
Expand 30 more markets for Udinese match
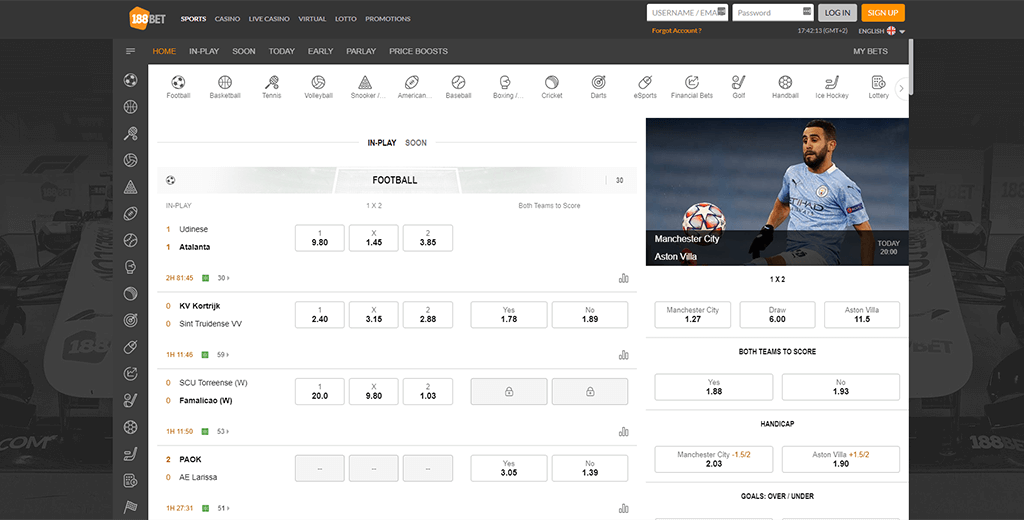point(224,278)
